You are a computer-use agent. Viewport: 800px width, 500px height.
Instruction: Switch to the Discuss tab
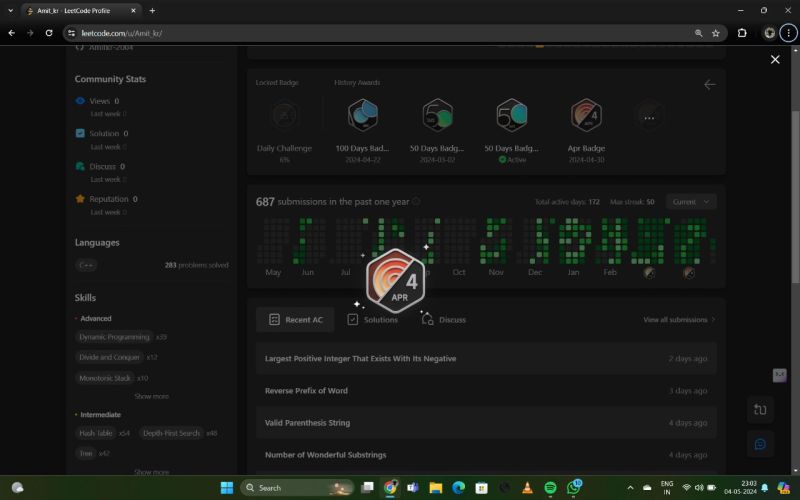443,320
